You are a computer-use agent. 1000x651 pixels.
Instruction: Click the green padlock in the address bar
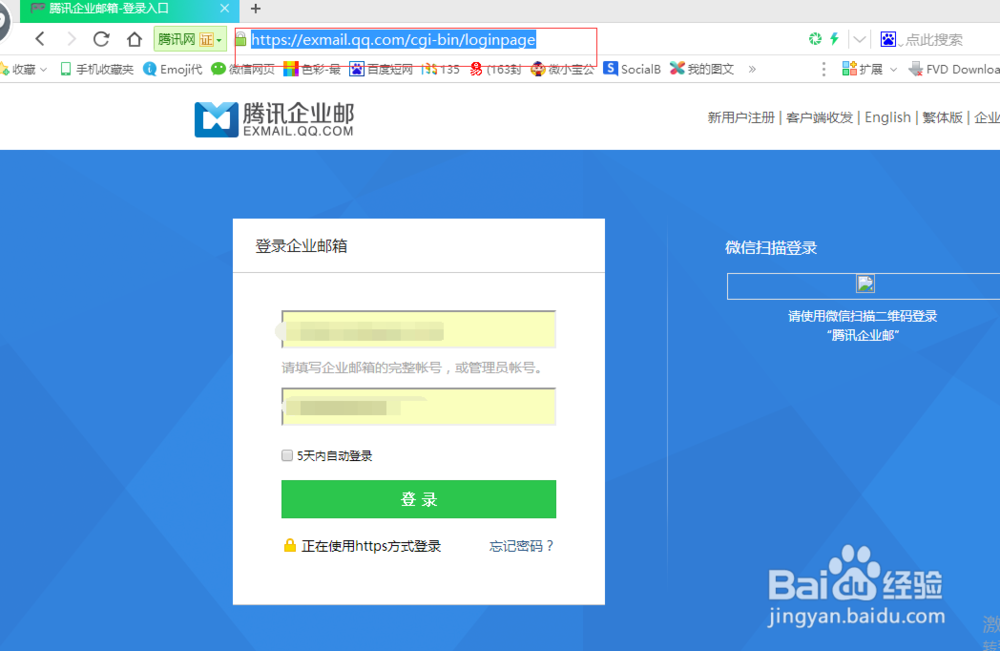click(x=241, y=40)
